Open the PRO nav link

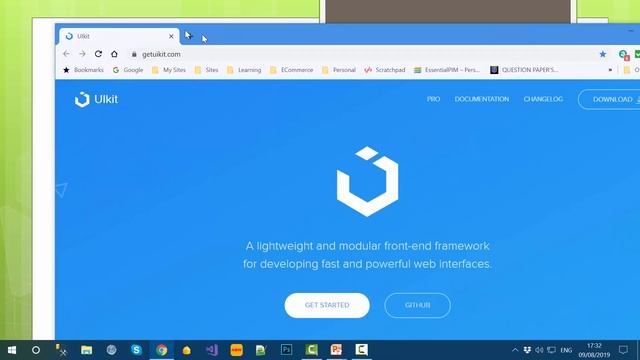click(433, 99)
